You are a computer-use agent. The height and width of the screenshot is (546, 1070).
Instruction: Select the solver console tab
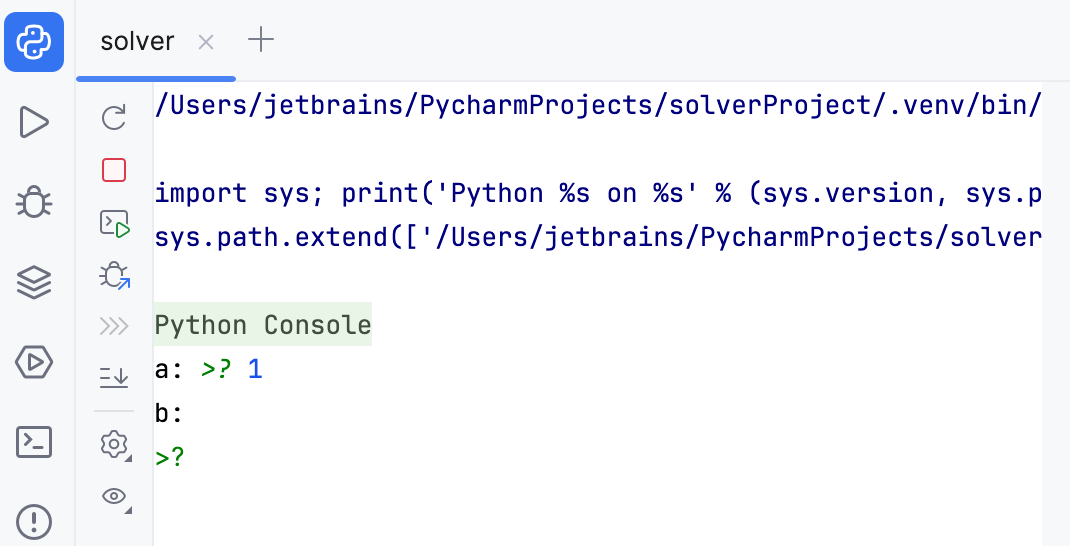[x=138, y=42]
